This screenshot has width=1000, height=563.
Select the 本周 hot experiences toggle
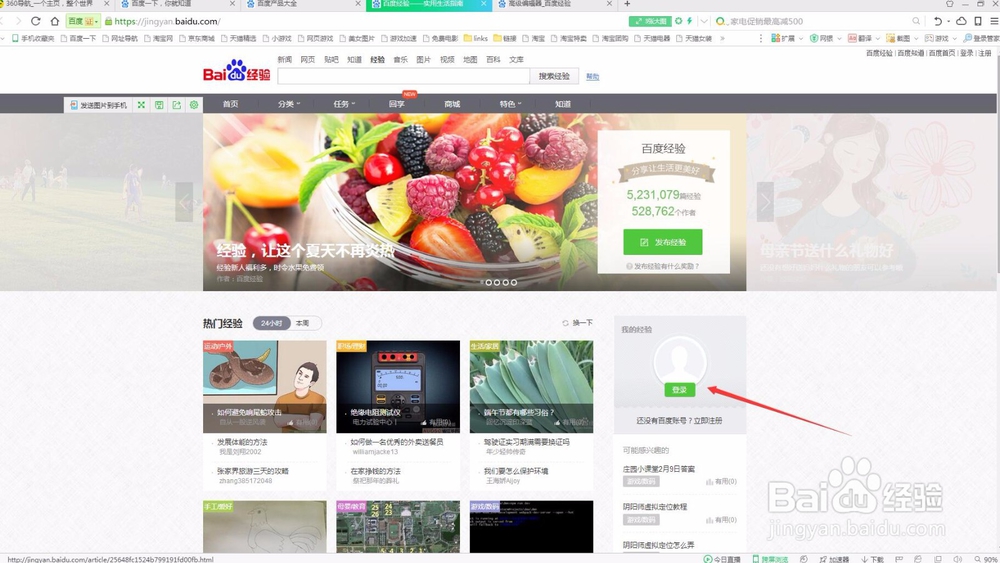(303, 323)
